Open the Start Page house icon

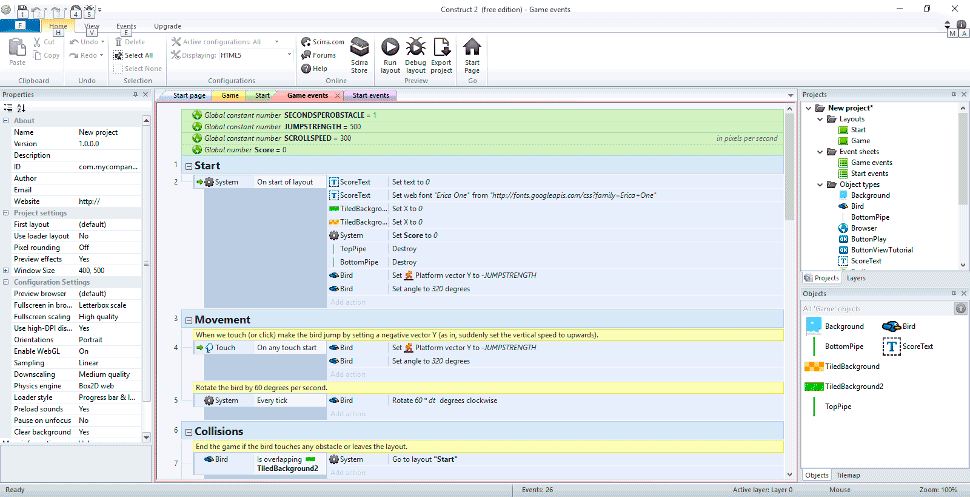tap(472, 53)
